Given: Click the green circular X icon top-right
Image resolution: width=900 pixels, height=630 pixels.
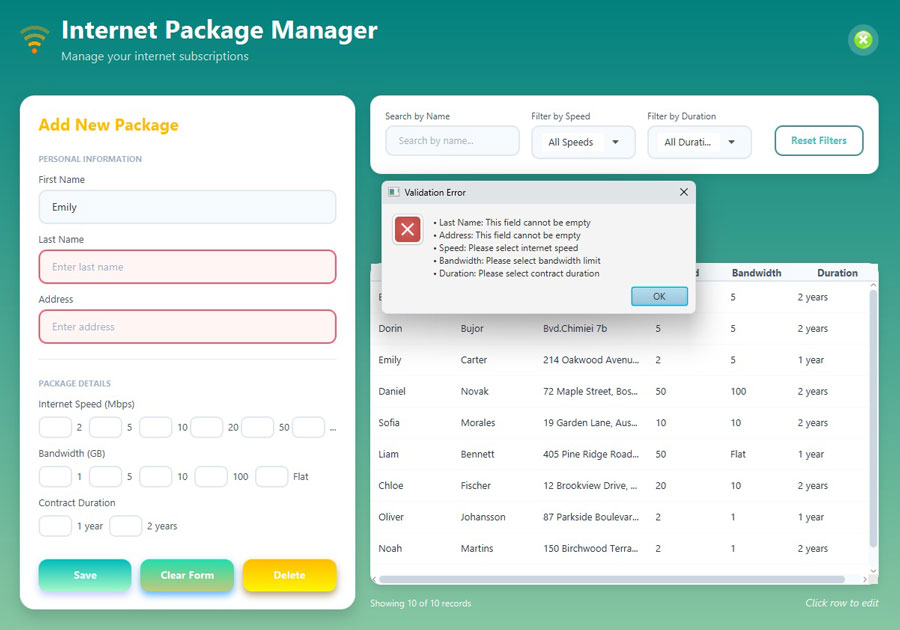Looking at the screenshot, I should [x=862, y=40].
